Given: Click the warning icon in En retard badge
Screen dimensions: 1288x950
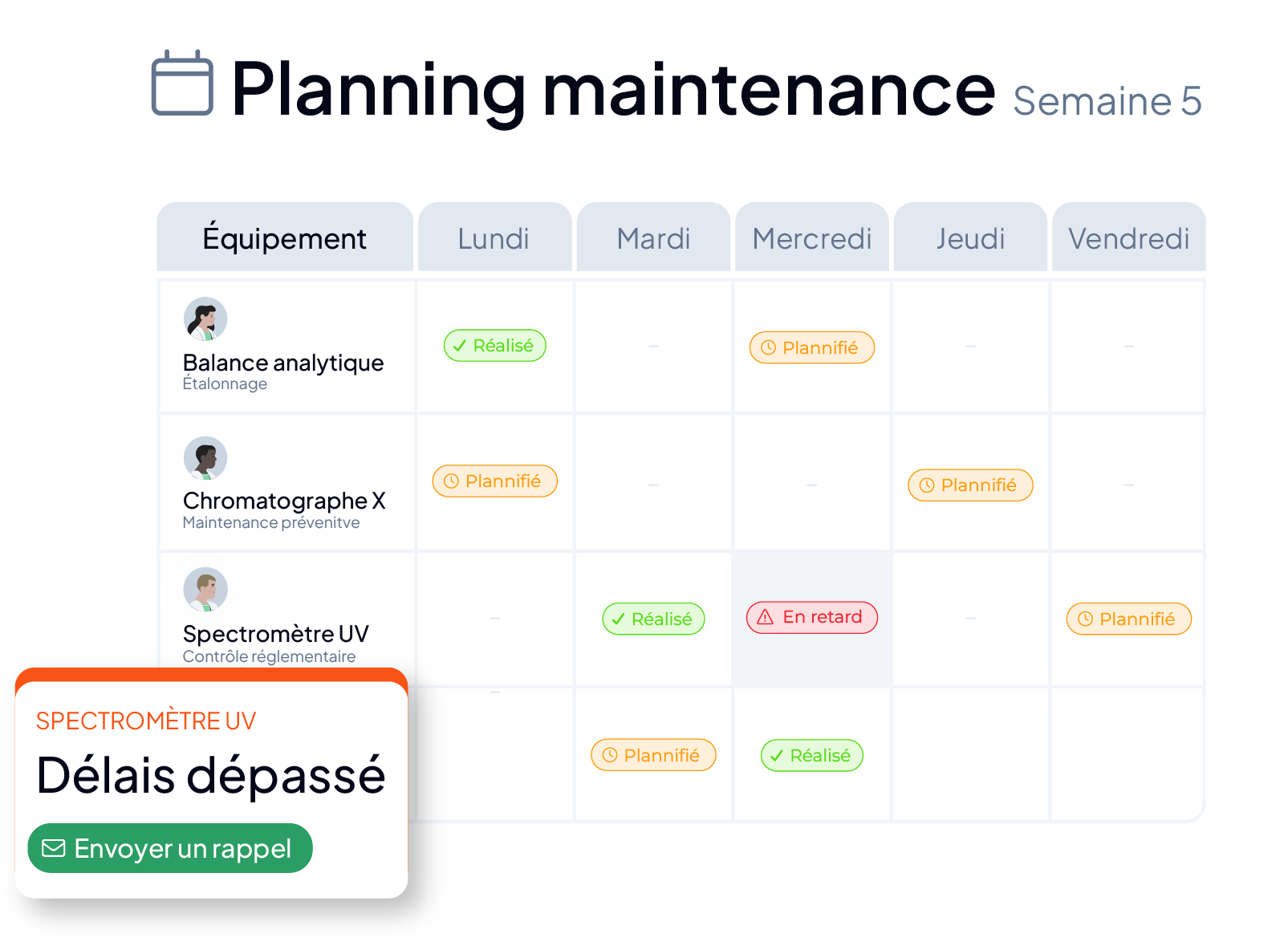Looking at the screenshot, I should click(x=766, y=617).
